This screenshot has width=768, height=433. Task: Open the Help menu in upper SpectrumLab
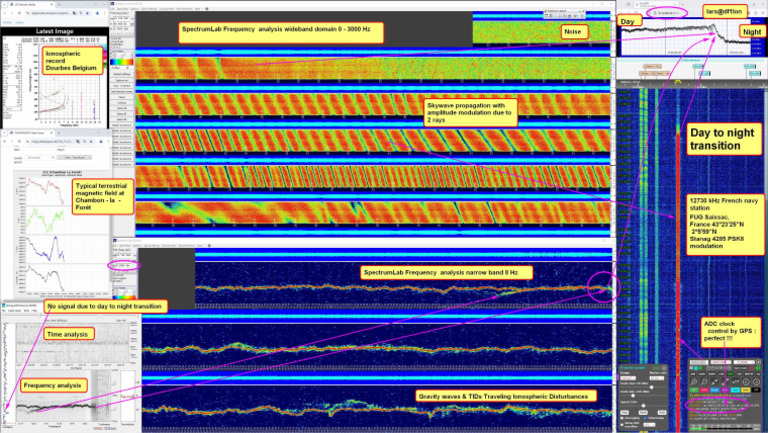(197, 9)
